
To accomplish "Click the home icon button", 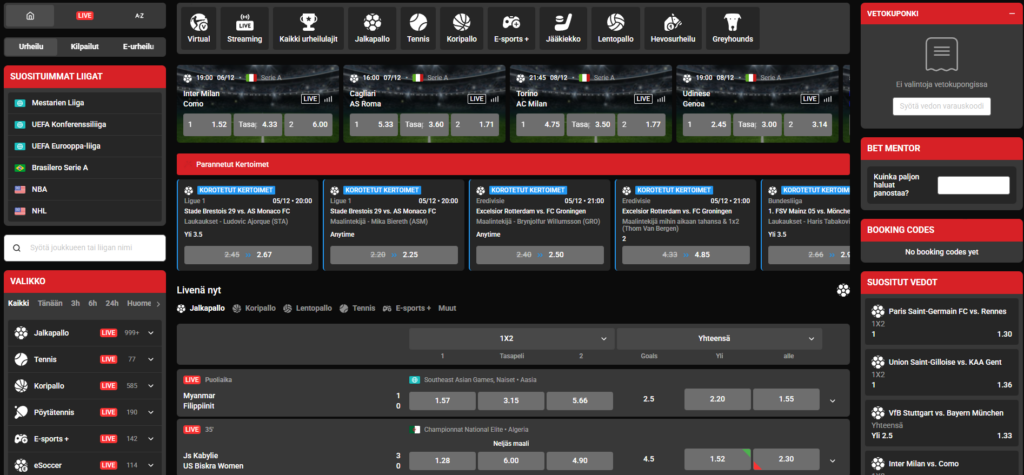I will click(x=31, y=17).
